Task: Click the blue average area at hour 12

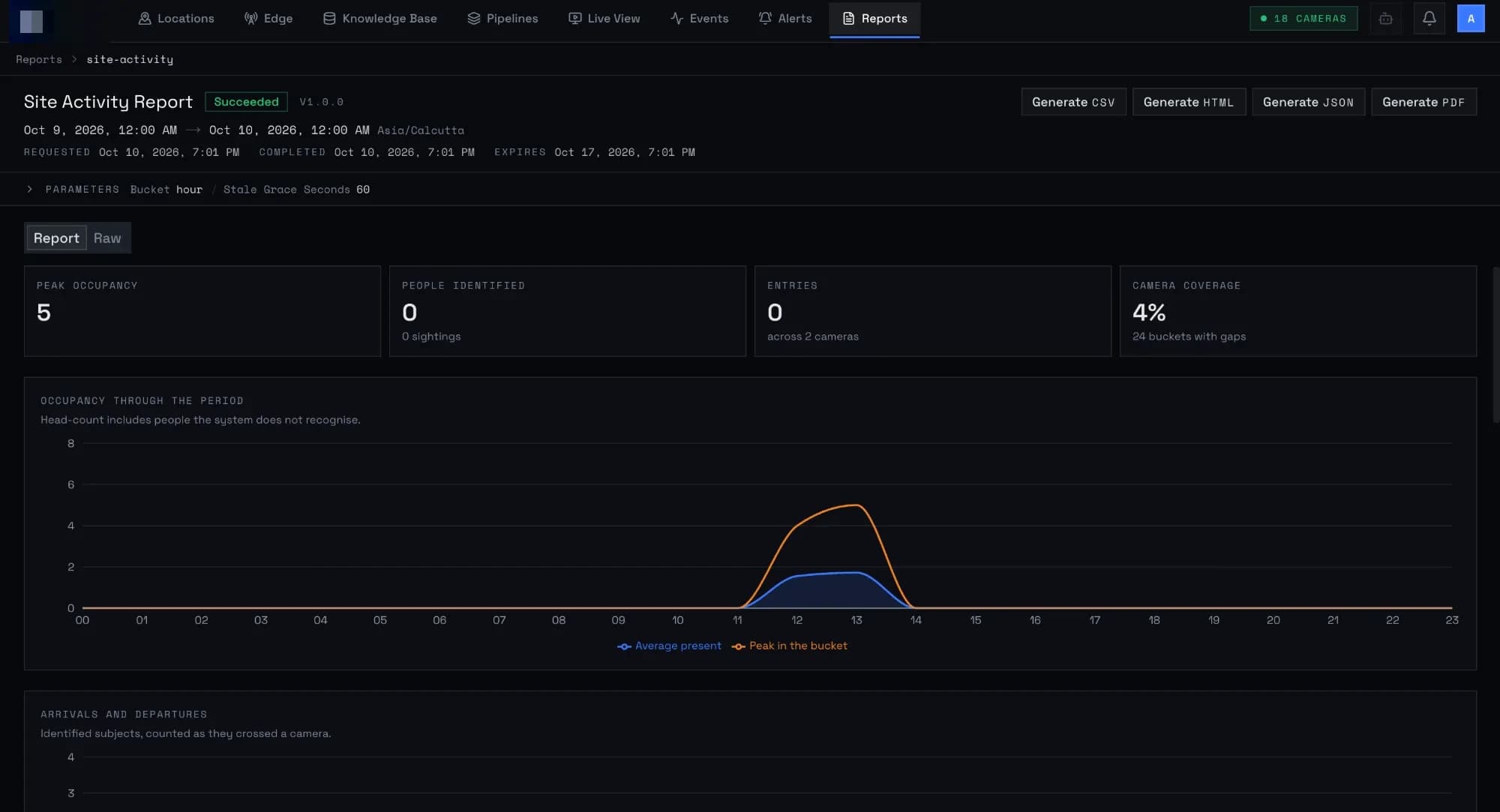Action: pyautogui.click(x=797, y=592)
